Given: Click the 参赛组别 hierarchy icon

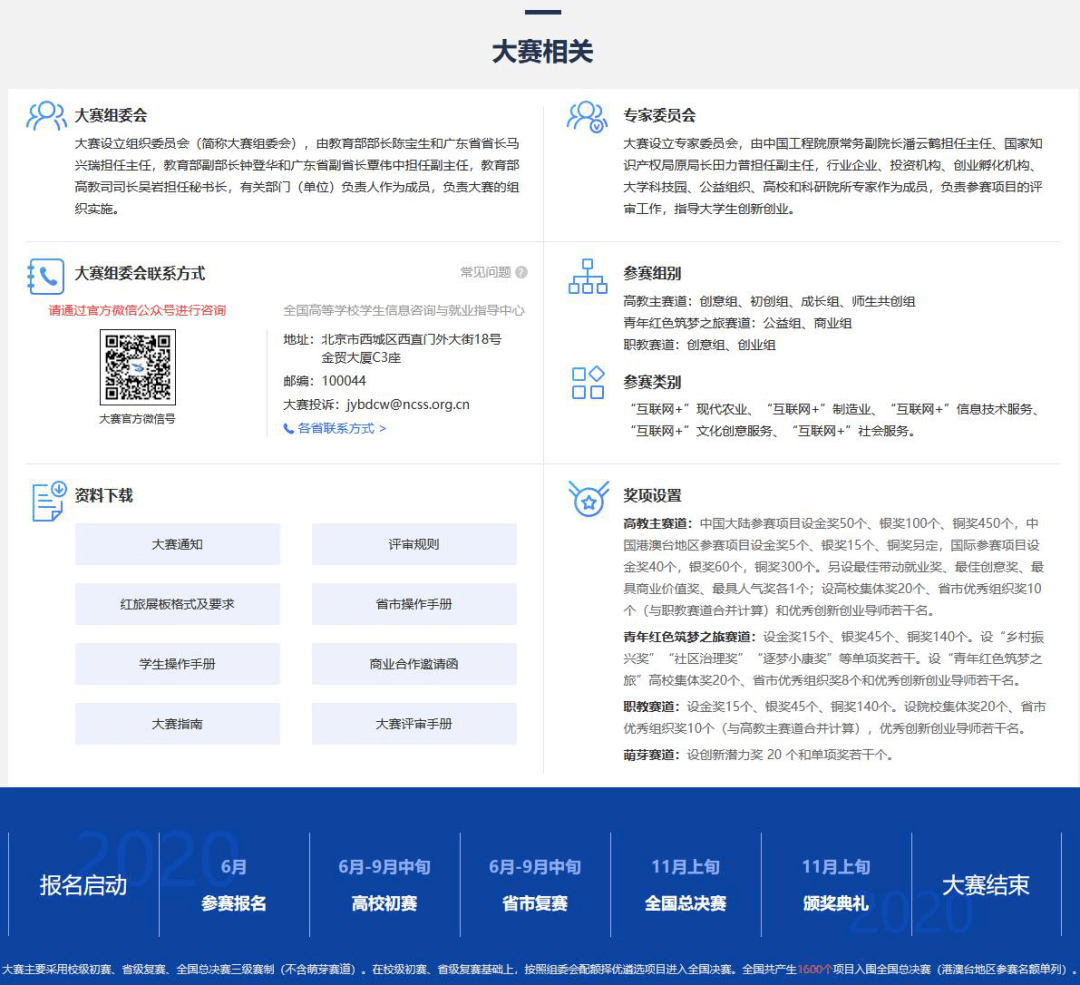Looking at the screenshot, I should pyautogui.click(x=587, y=275).
